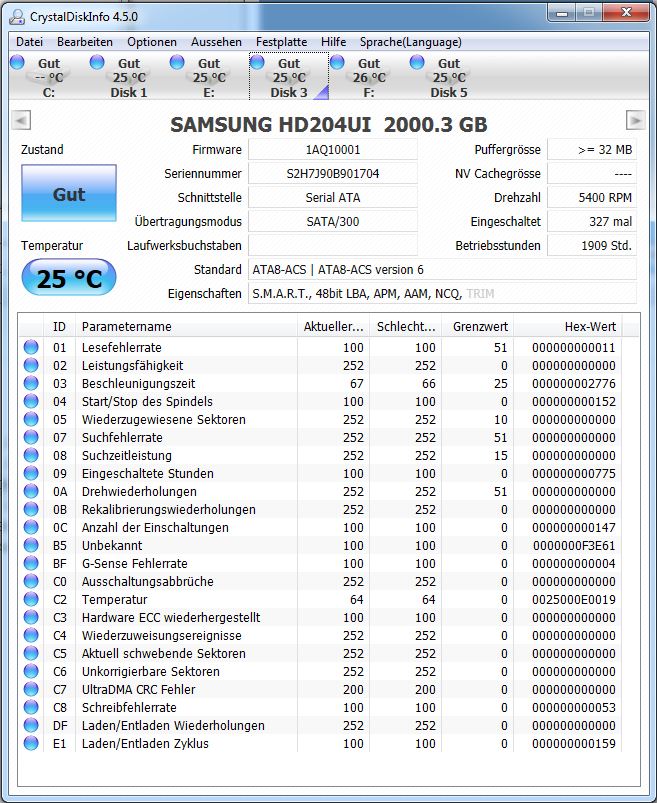Select the F: drive tab
Screen dimensions: 657x803
[x=369, y=77]
